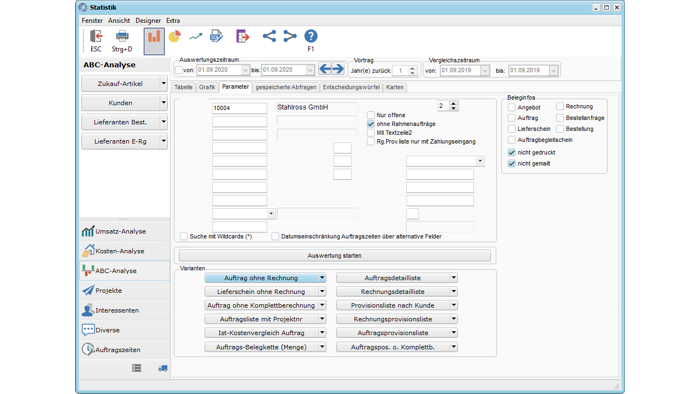Switch to gespeicherte Abfragen tab

point(286,87)
